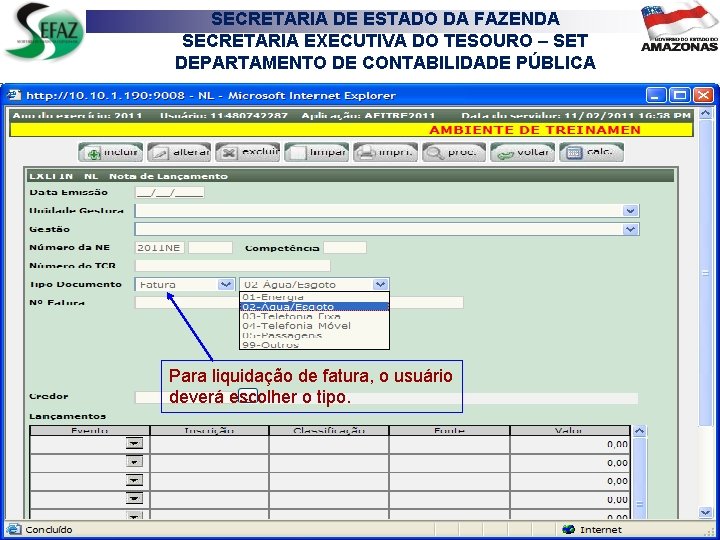Select 01-Energia from the list
The width and height of the screenshot is (720, 540).
point(315,297)
